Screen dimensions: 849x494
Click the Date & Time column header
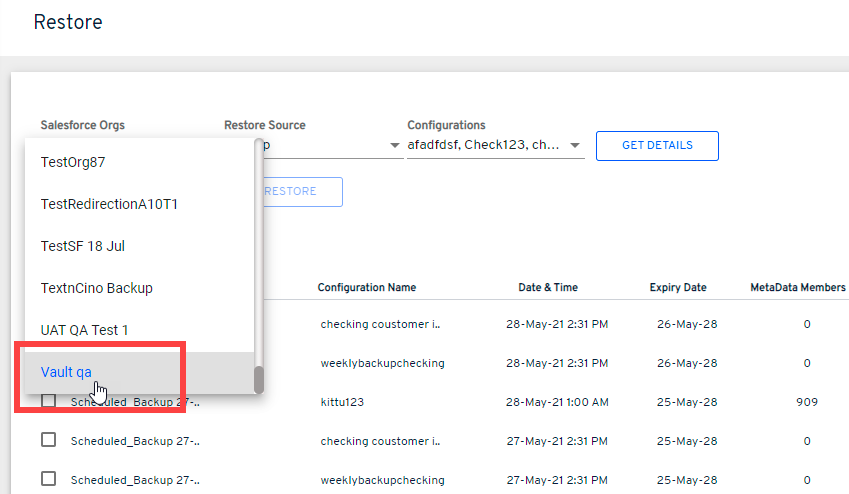click(547, 288)
